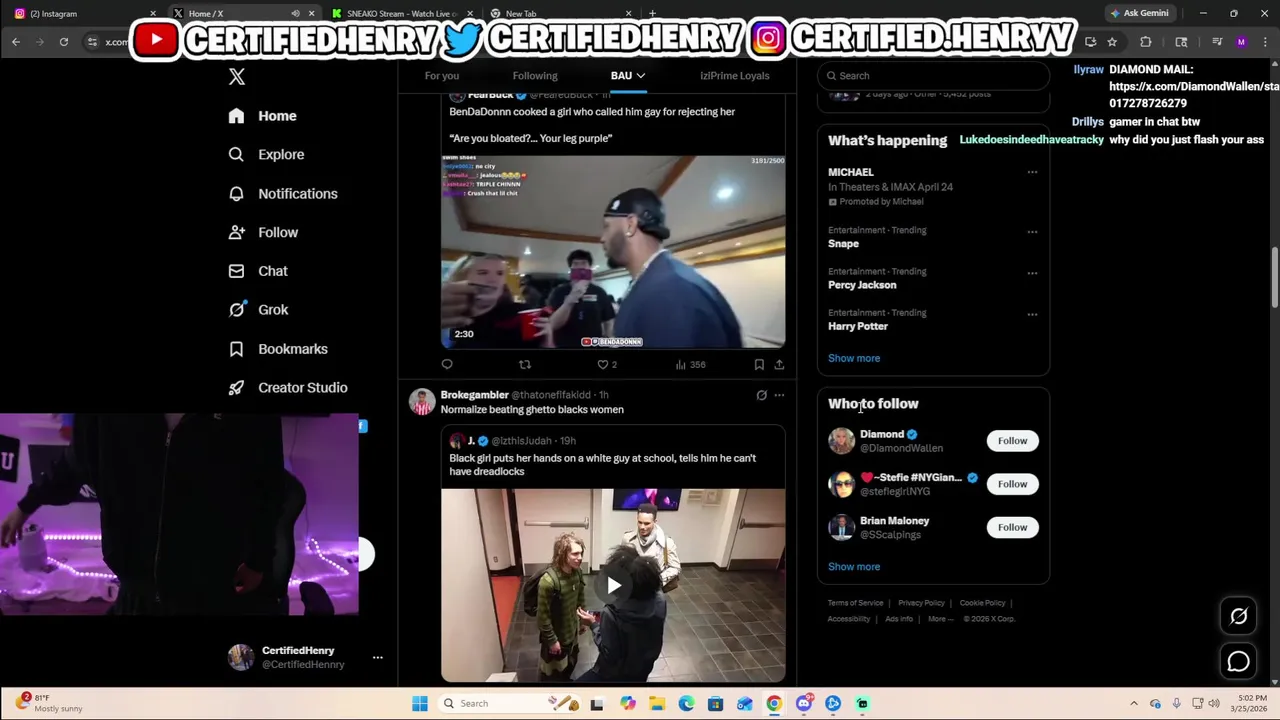This screenshot has height=720, width=1280.
Task: Open the Follow page in sidebar
Action: [263, 232]
